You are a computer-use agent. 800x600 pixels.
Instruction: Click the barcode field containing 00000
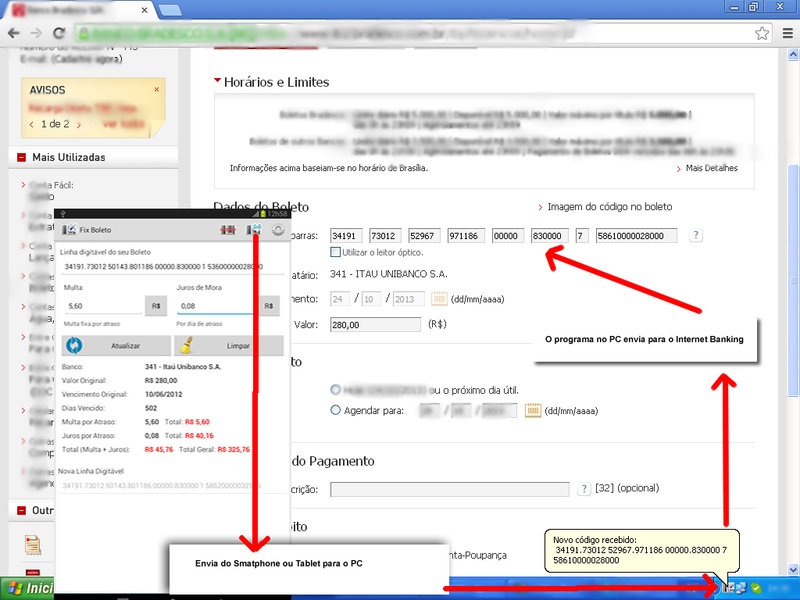coord(508,236)
